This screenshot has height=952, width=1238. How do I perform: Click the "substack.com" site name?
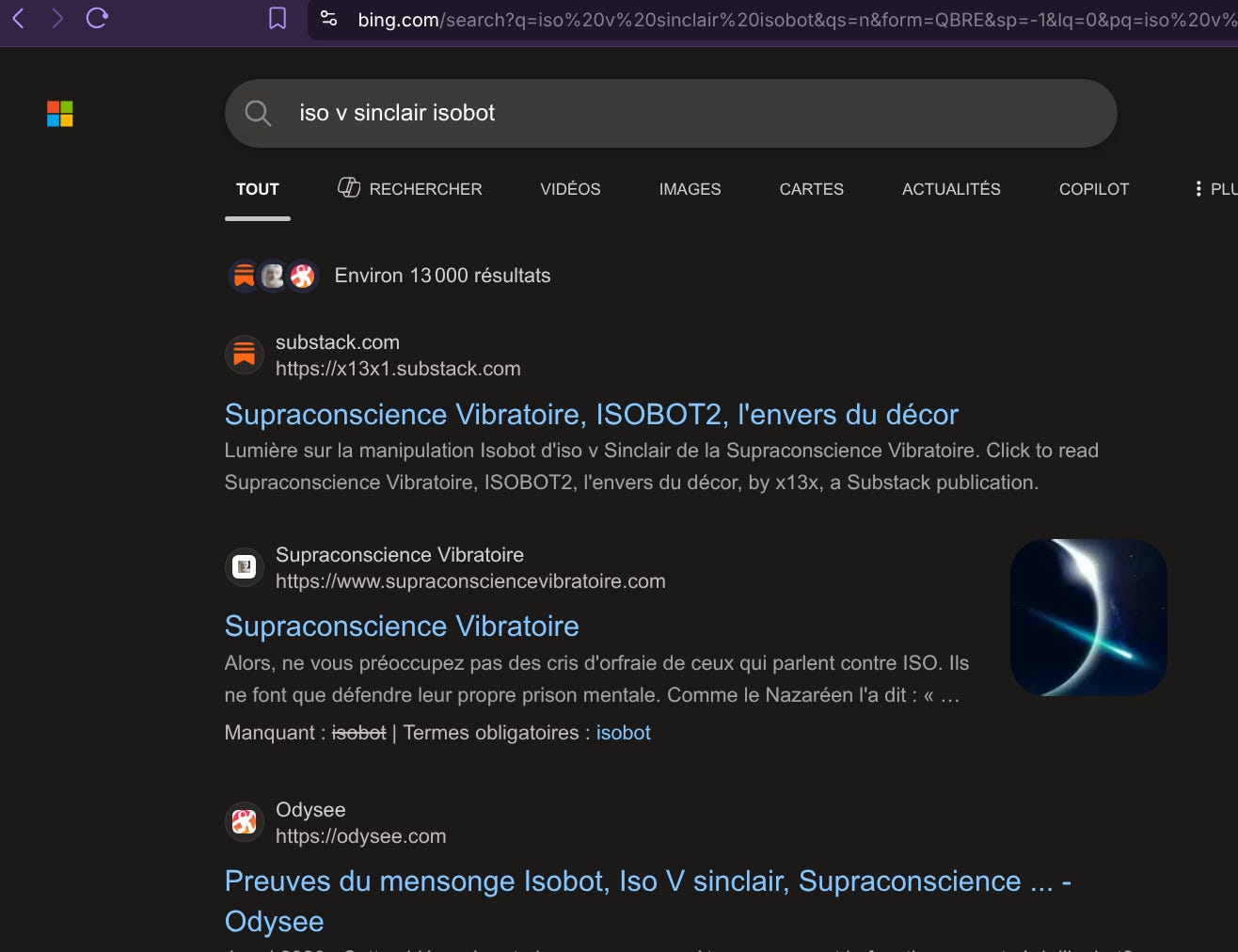338,342
